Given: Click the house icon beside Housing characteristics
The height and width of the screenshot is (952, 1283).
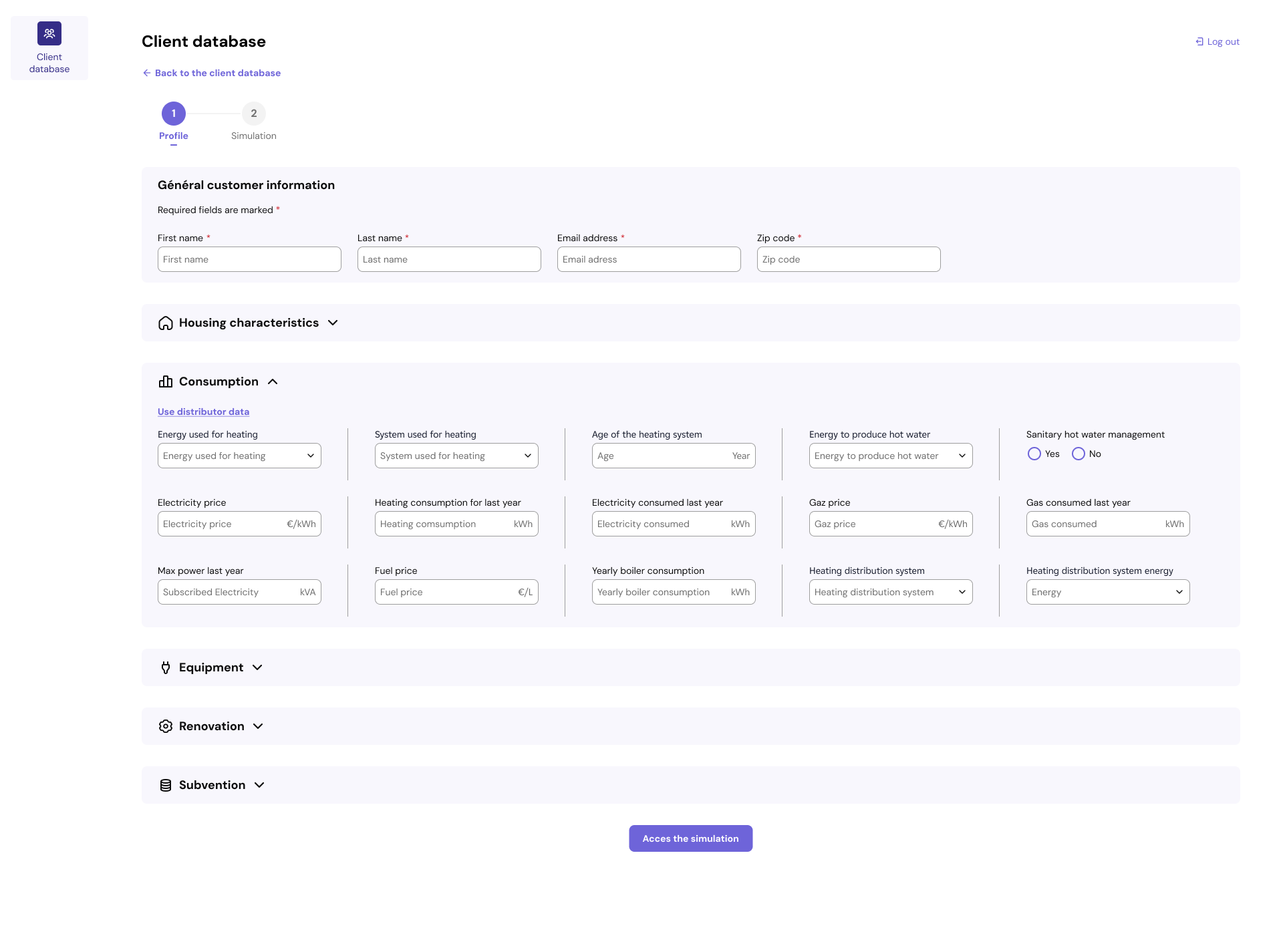Looking at the screenshot, I should [166, 323].
